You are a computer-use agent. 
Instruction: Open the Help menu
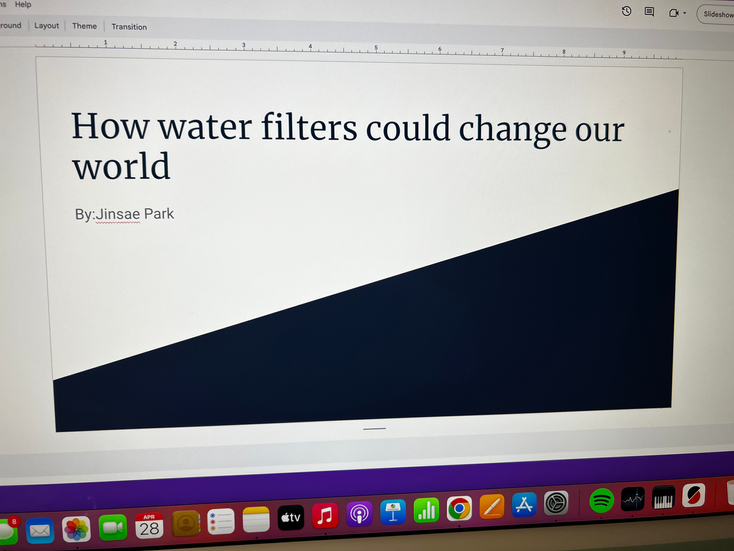[23, 5]
